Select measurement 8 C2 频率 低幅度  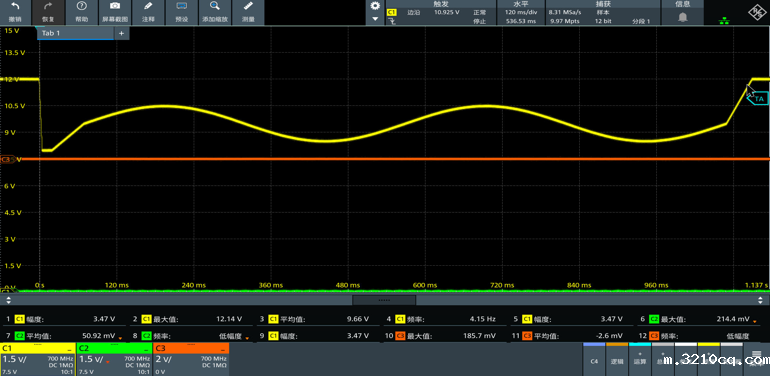(191, 336)
